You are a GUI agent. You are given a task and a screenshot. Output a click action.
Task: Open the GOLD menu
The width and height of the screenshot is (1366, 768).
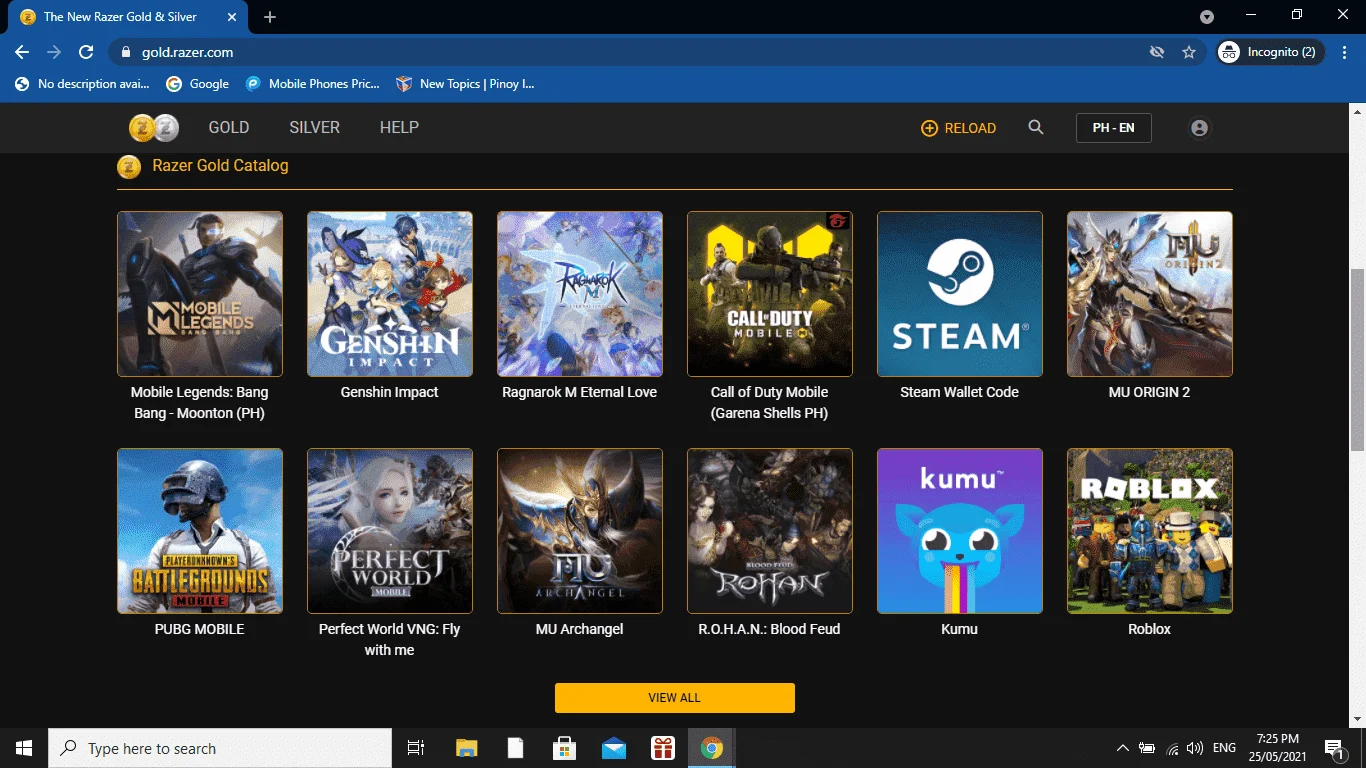pyautogui.click(x=229, y=127)
